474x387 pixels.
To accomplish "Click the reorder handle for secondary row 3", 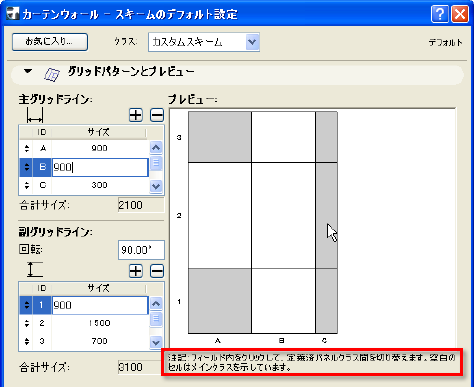I will pyautogui.click(x=27, y=341).
